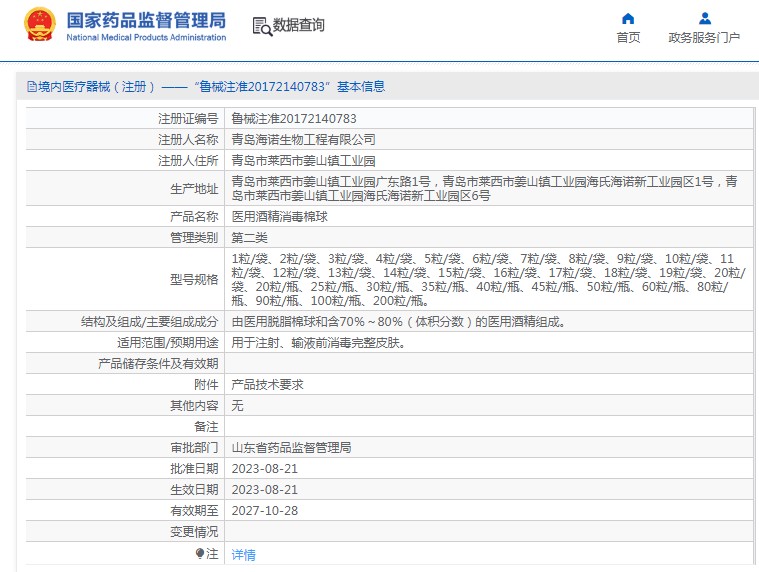Image resolution: width=759 pixels, height=572 pixels.
Task: Click the 适用范围/预期用途 label
Action: tap(167, 343)
